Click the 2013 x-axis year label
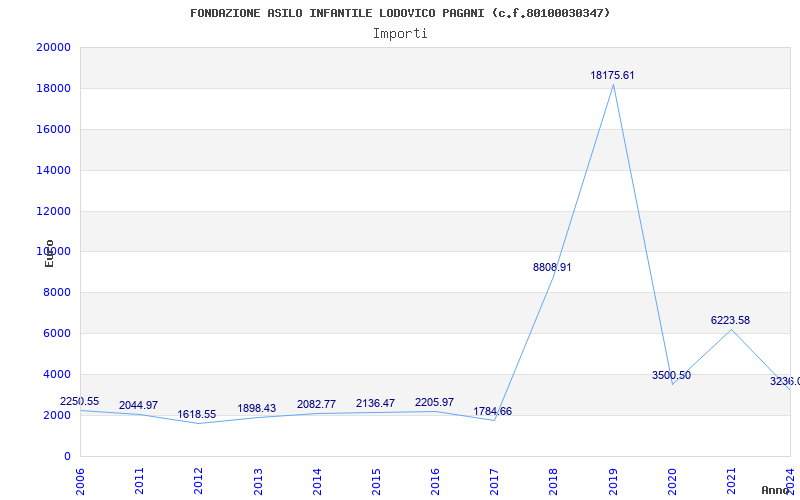Viewport: 800px width, 500px height. pos(258,481)
